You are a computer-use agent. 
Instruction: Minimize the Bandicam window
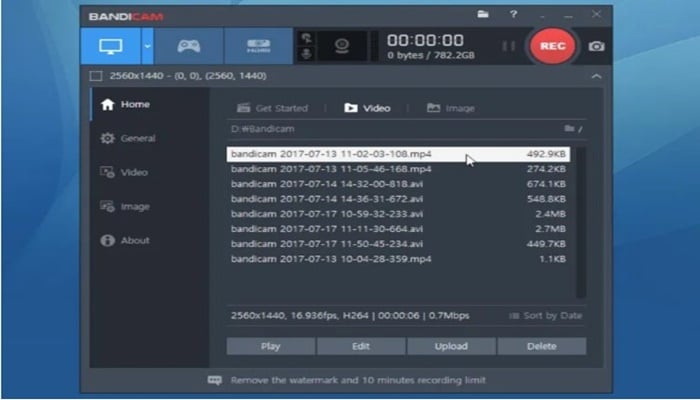(568, 16)
